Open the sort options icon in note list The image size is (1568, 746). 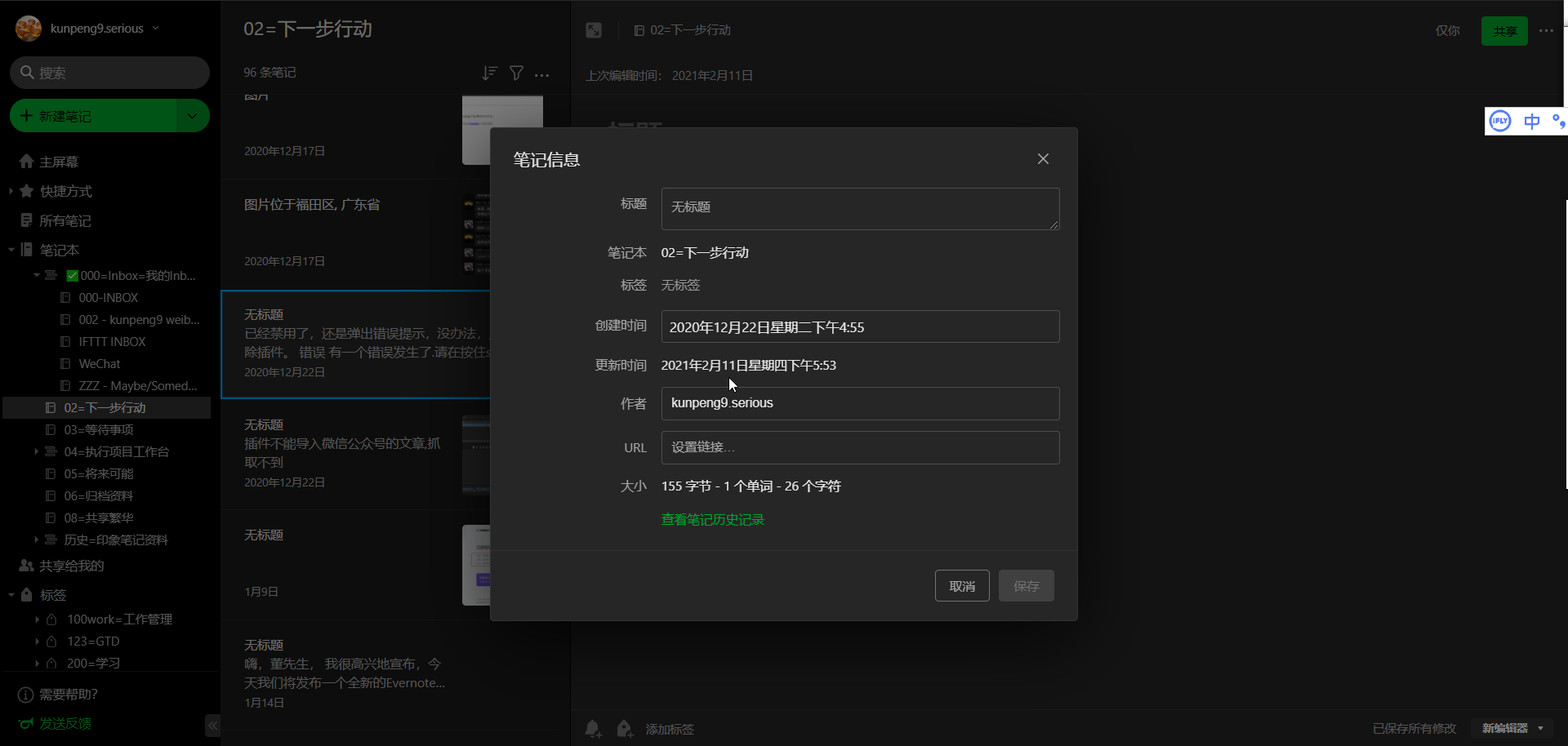coord(488,73)
